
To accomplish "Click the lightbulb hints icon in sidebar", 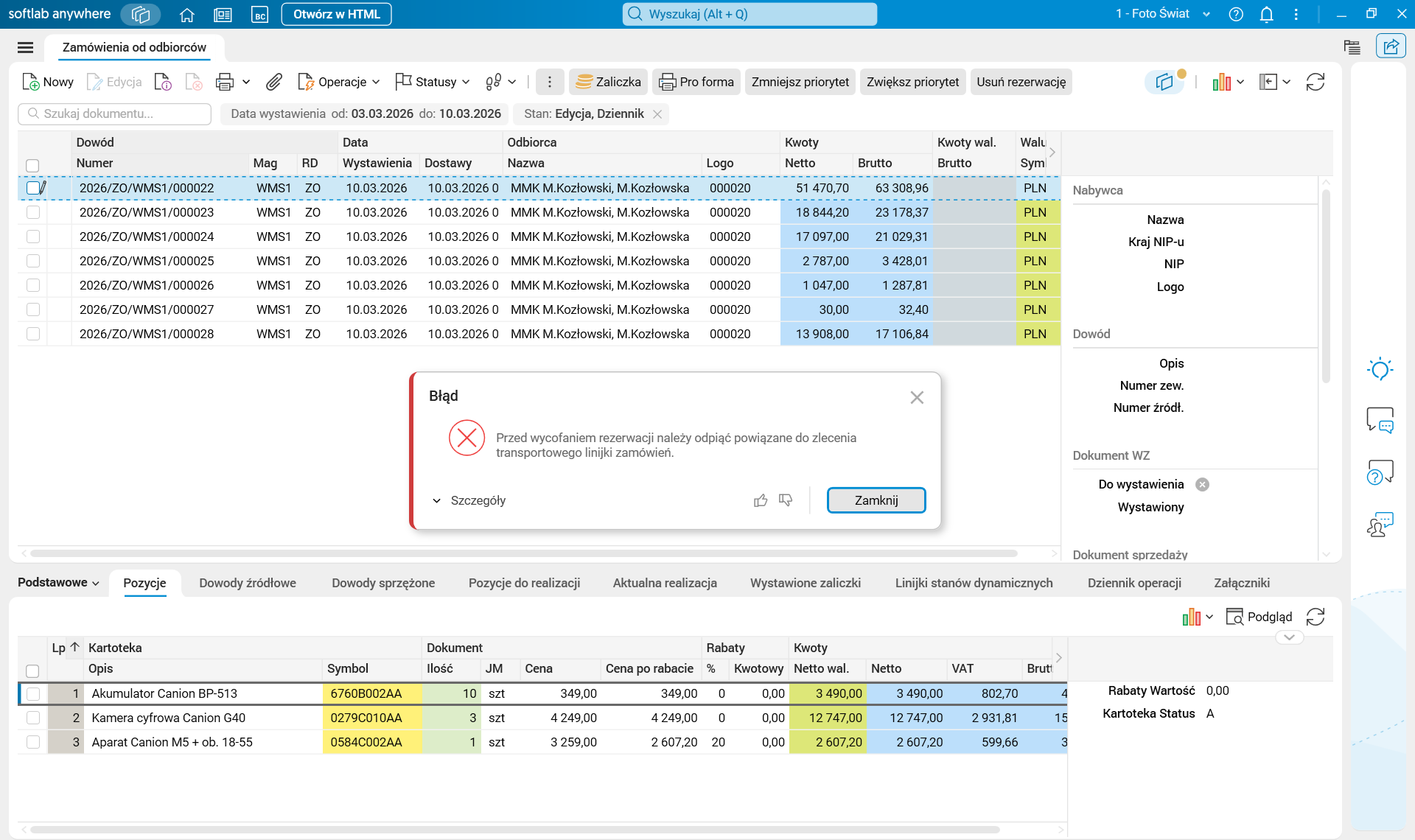I will coord(1380,369).
